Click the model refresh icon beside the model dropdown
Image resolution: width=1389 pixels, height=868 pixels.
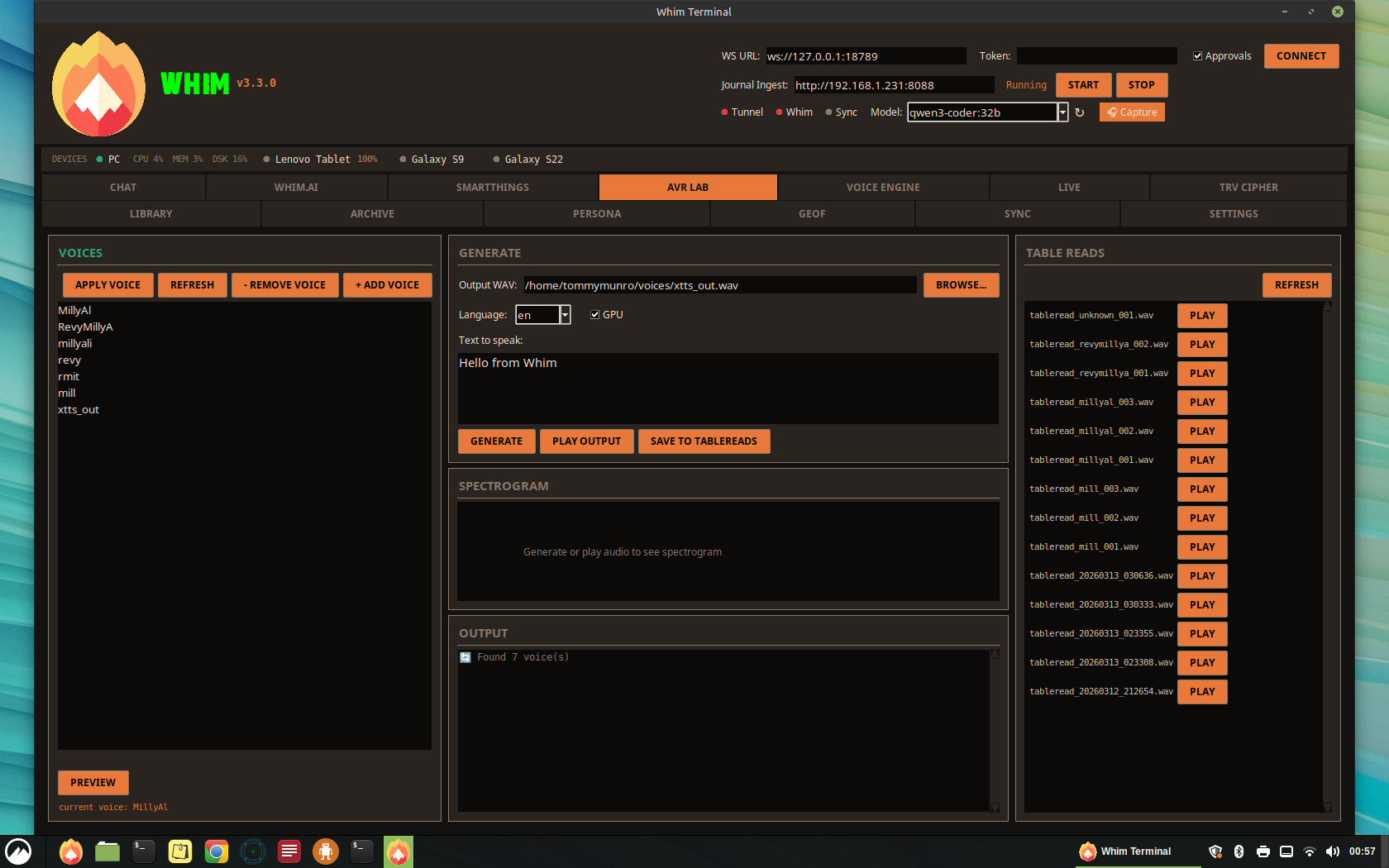coord(1081,112)
